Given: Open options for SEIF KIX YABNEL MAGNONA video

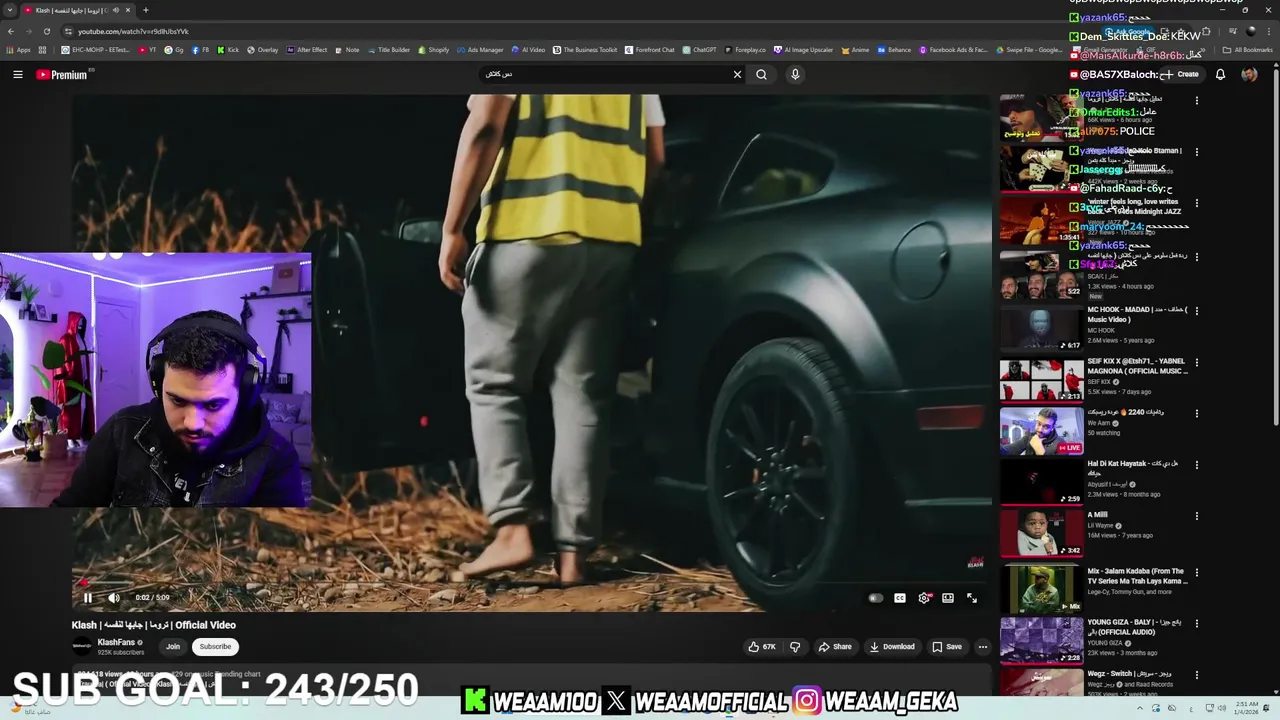Looking at the screenshot, I should point(1196,363).
